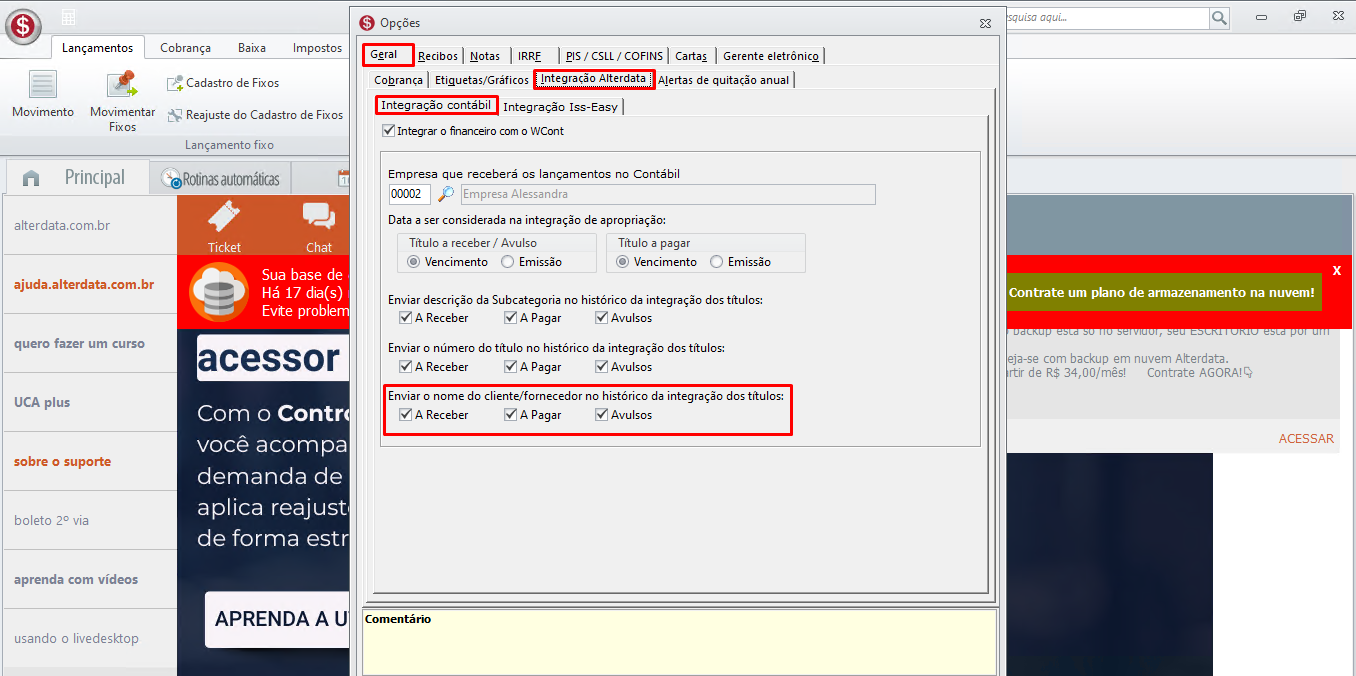Open sobre o suporte link
The height and width of the screenshot is (676, 1356).
coord(62,461)
